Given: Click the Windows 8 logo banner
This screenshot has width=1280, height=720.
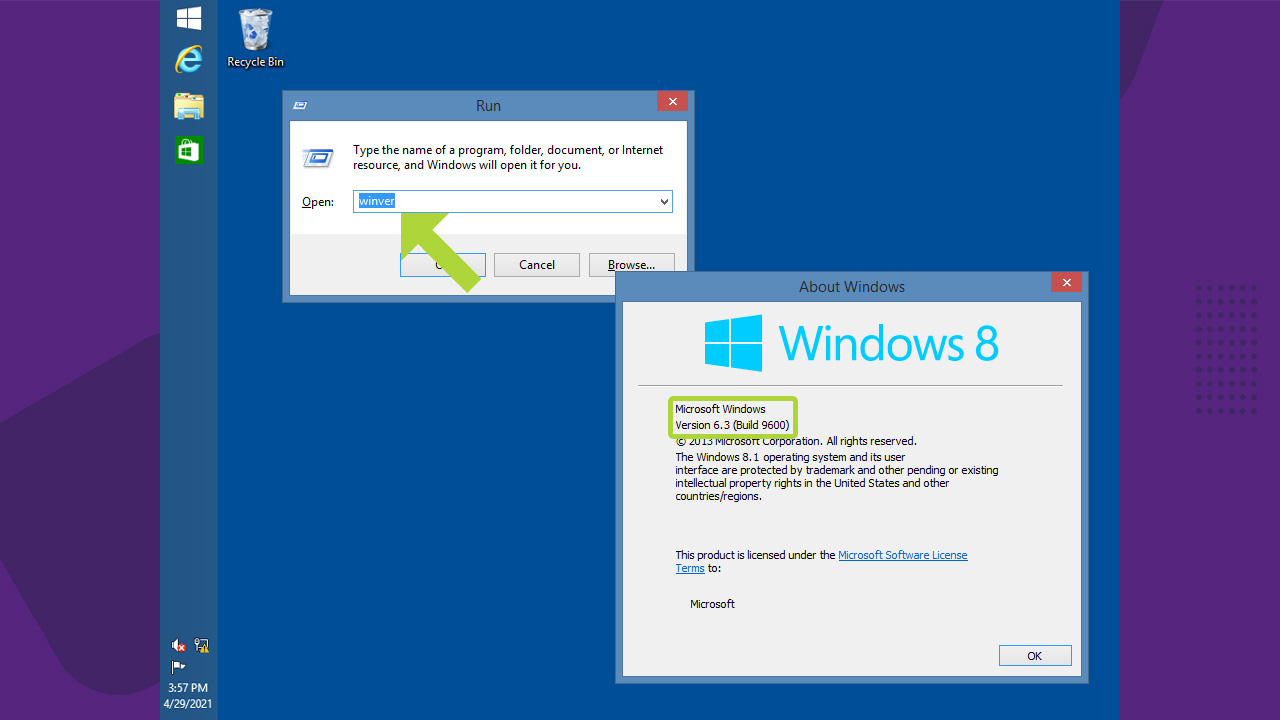Looking at the screenshot, I should pyautogui.click(x=851, y=343).
